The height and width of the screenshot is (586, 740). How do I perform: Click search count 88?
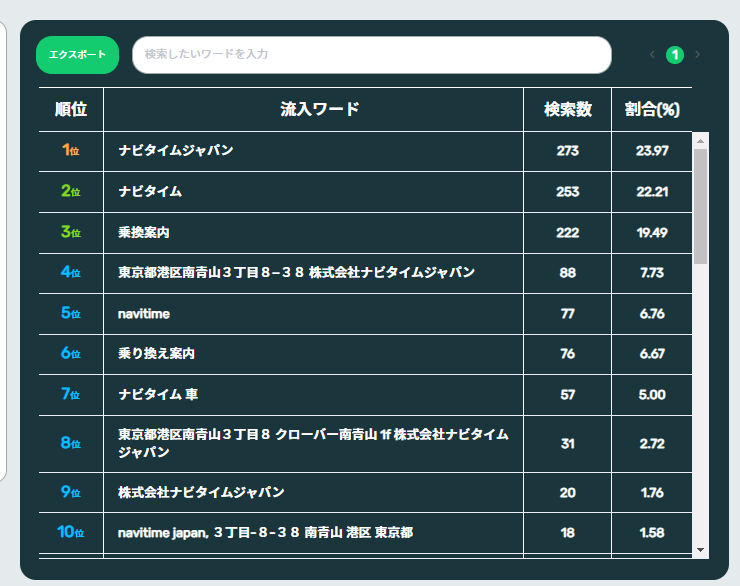tap(568, 273)
